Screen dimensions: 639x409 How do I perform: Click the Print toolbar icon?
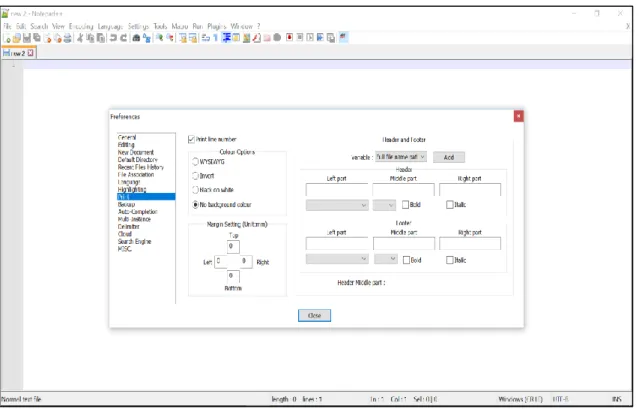[67, 38]
